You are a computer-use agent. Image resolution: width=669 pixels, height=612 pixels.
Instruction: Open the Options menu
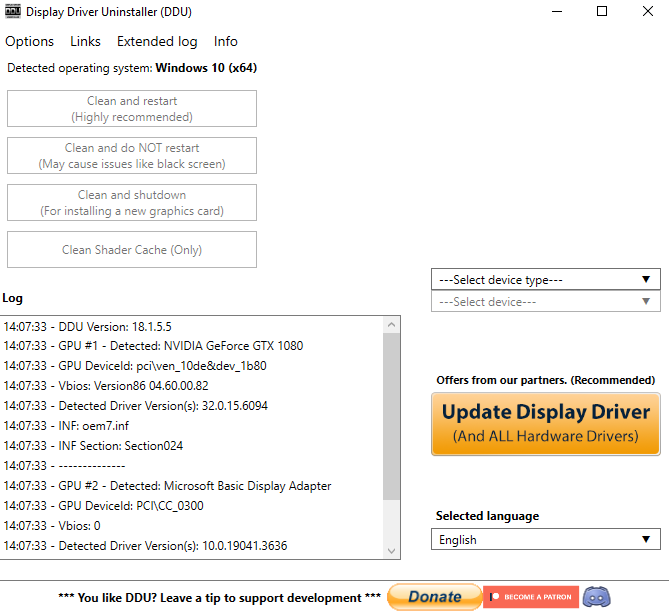(29, 41)
